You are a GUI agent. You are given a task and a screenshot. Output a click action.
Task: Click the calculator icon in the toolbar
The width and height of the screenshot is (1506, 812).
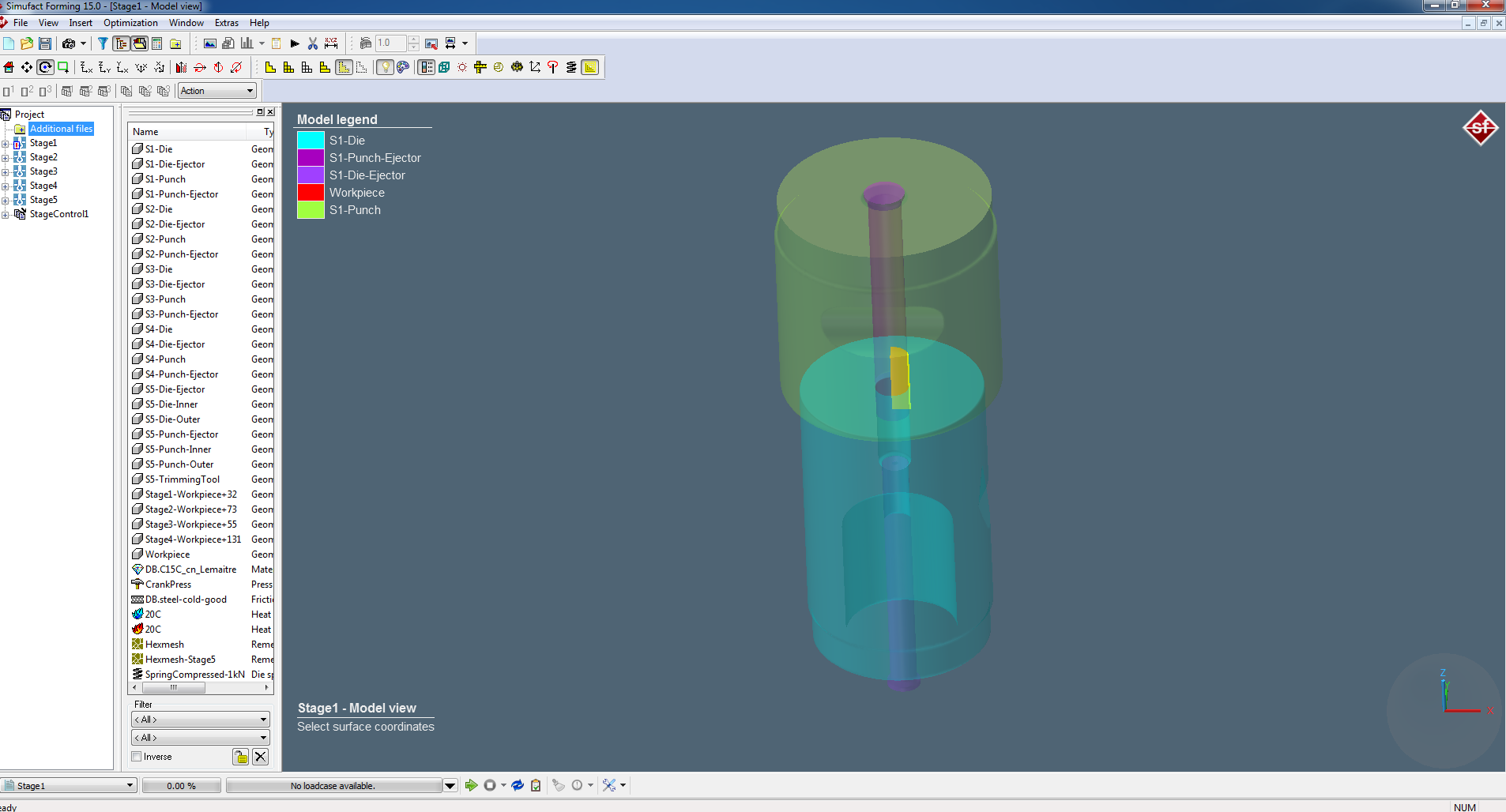pyautogui.click(x=157, y=43)
